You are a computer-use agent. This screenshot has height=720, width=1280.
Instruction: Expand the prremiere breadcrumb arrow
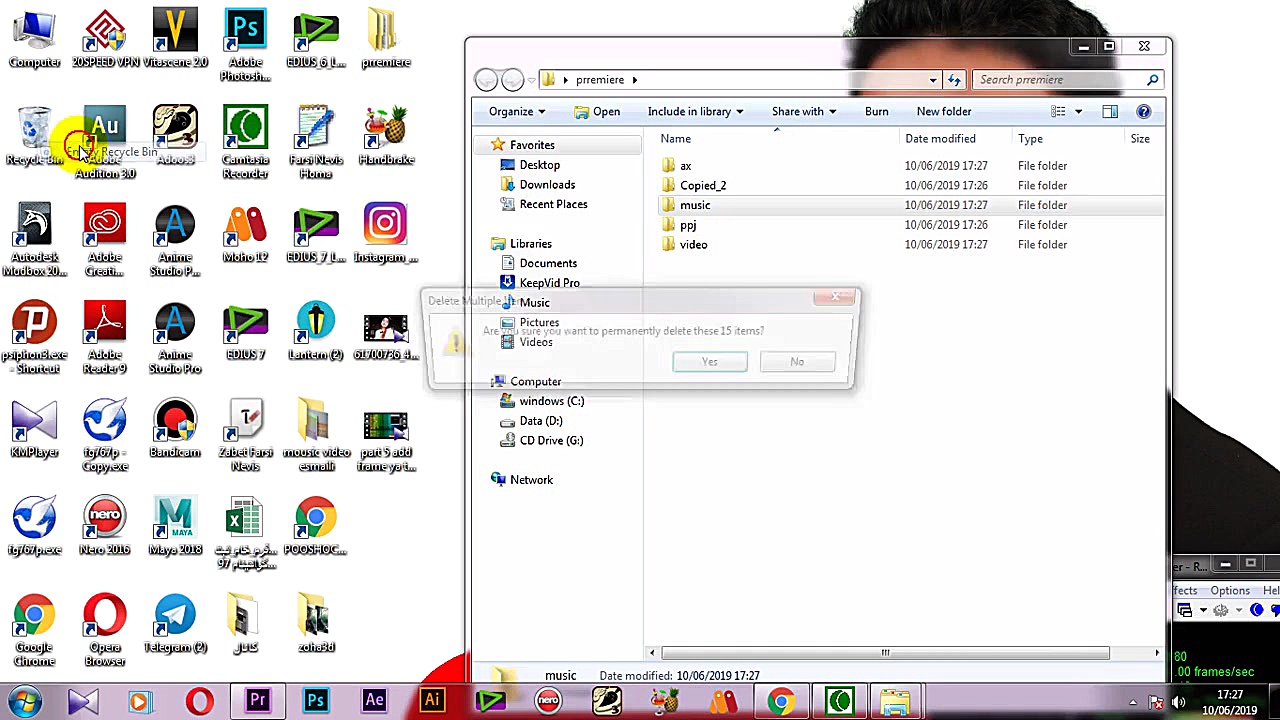pos(634,80)
